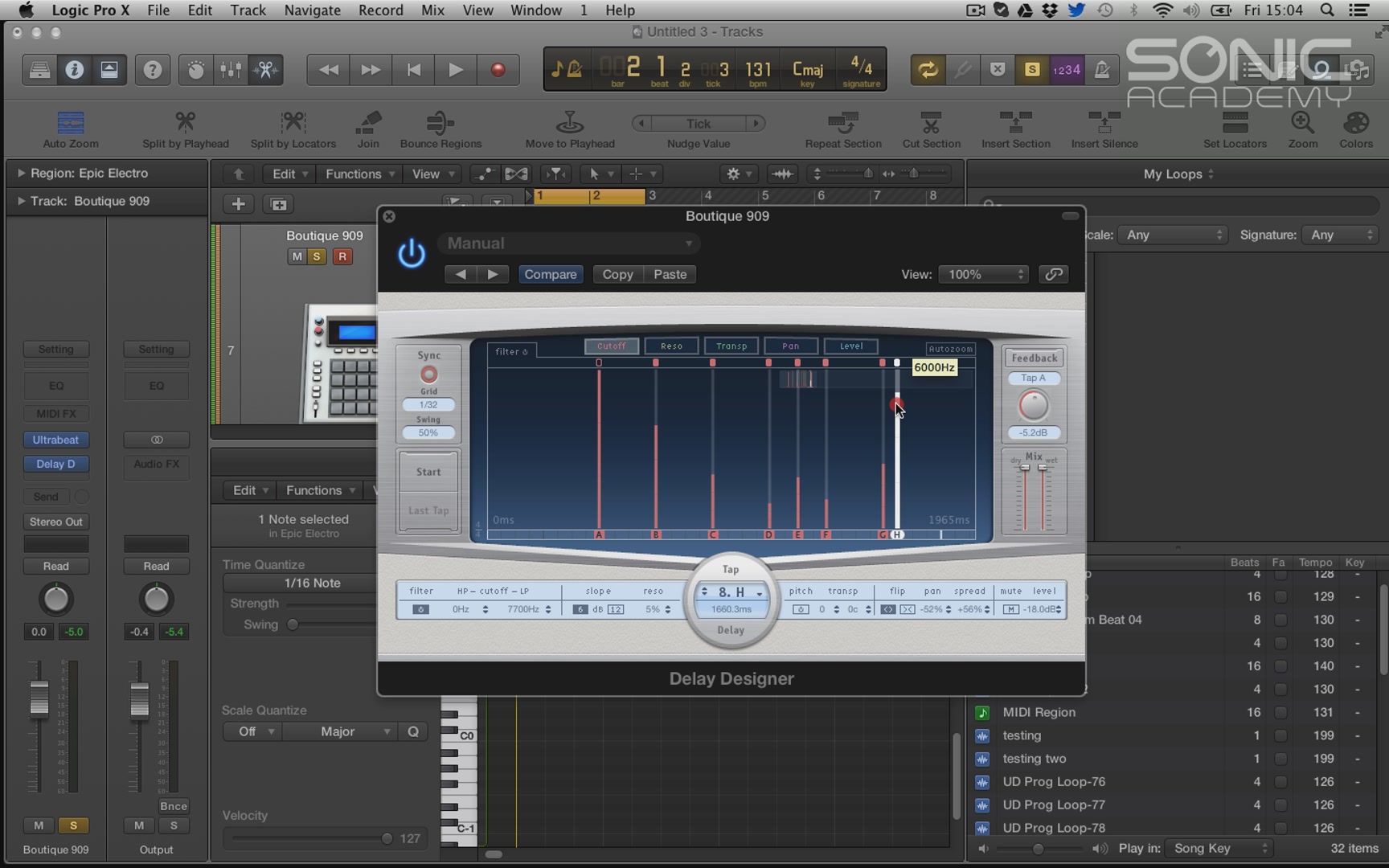Open the Manual preset dropdown
The image size is (1389, 868).
(568, 244)
